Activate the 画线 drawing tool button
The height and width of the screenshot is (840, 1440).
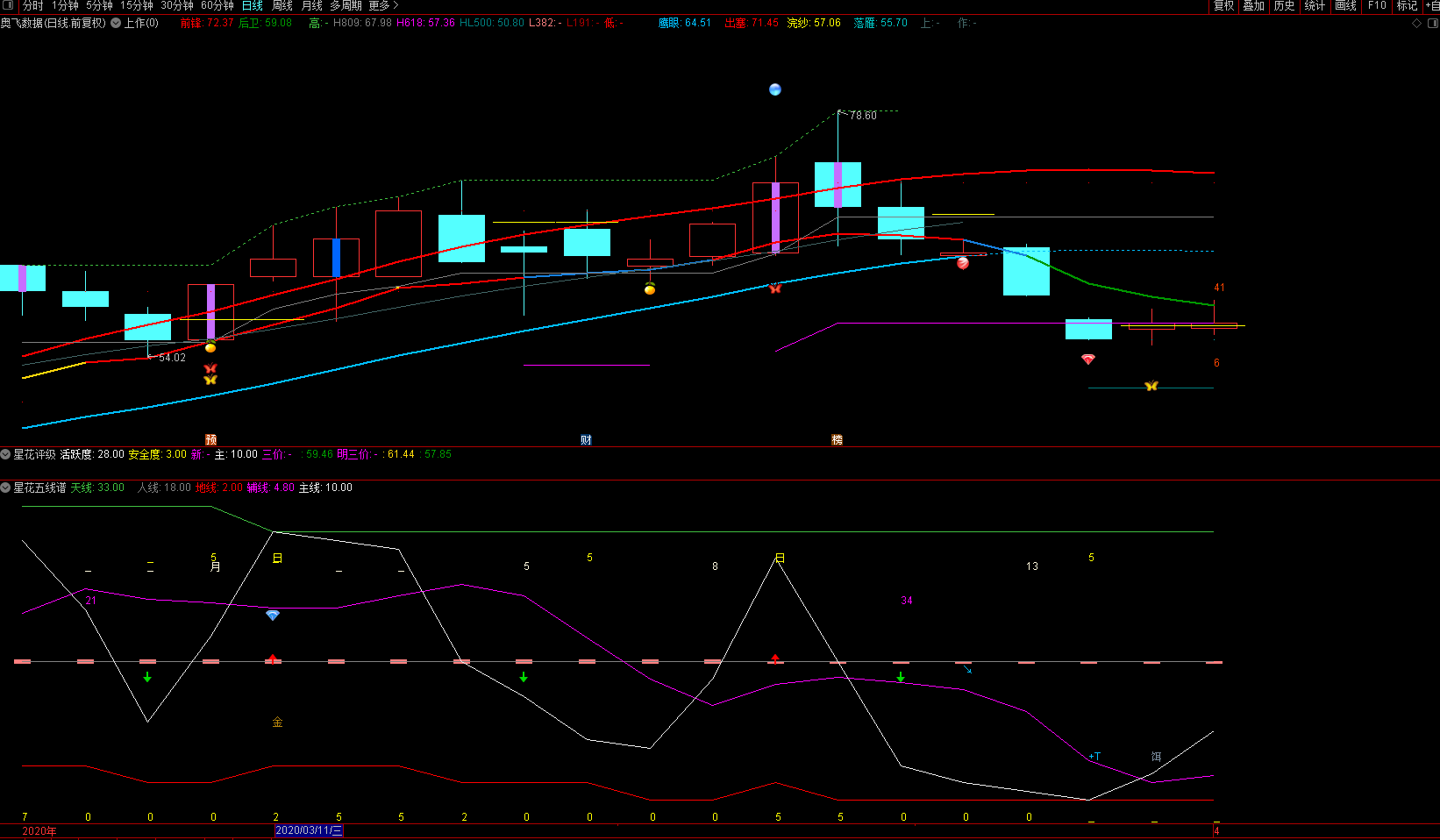coord(1346,5)
